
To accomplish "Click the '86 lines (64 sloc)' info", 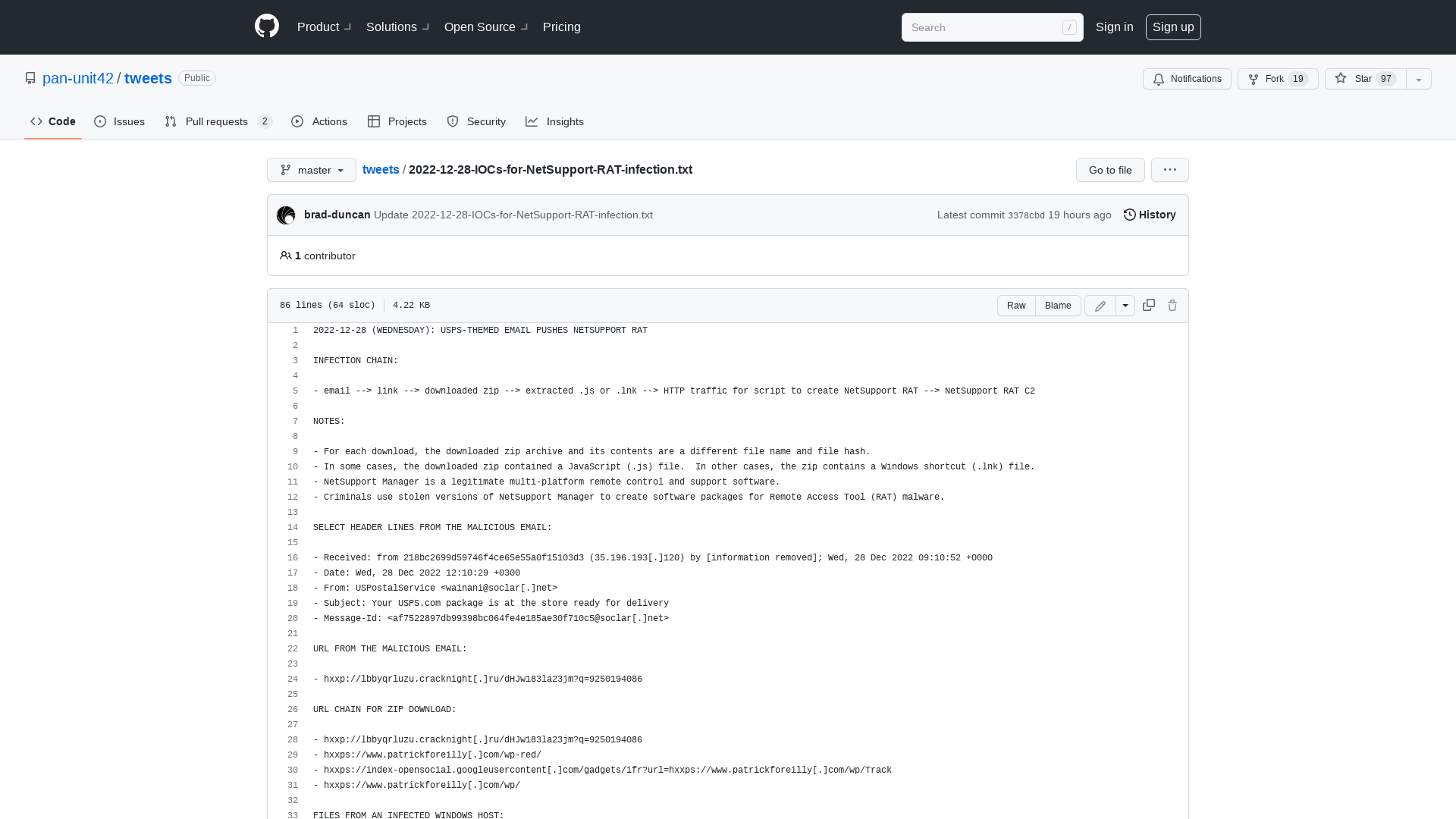I will 328,305.
